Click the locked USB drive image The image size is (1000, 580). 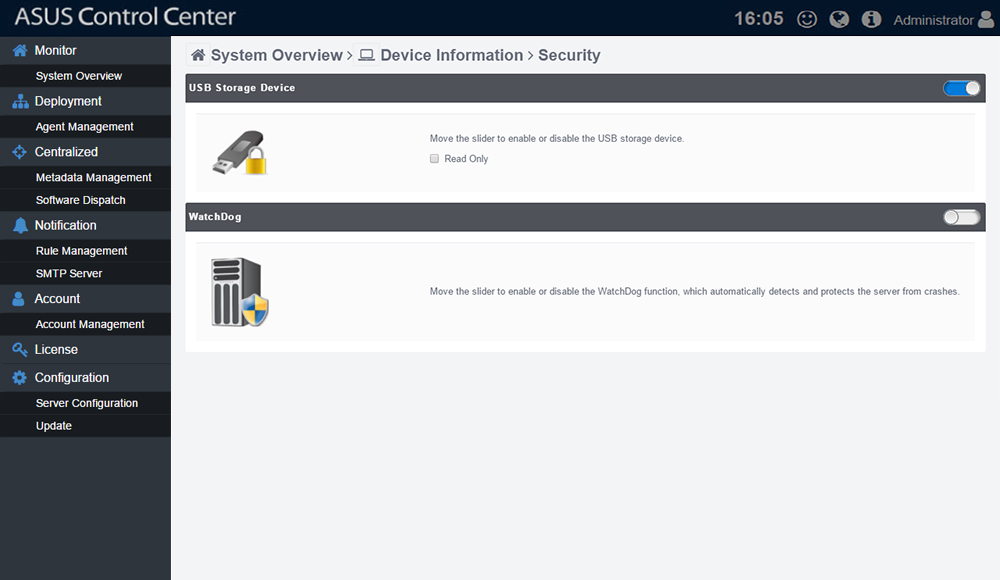240,153
